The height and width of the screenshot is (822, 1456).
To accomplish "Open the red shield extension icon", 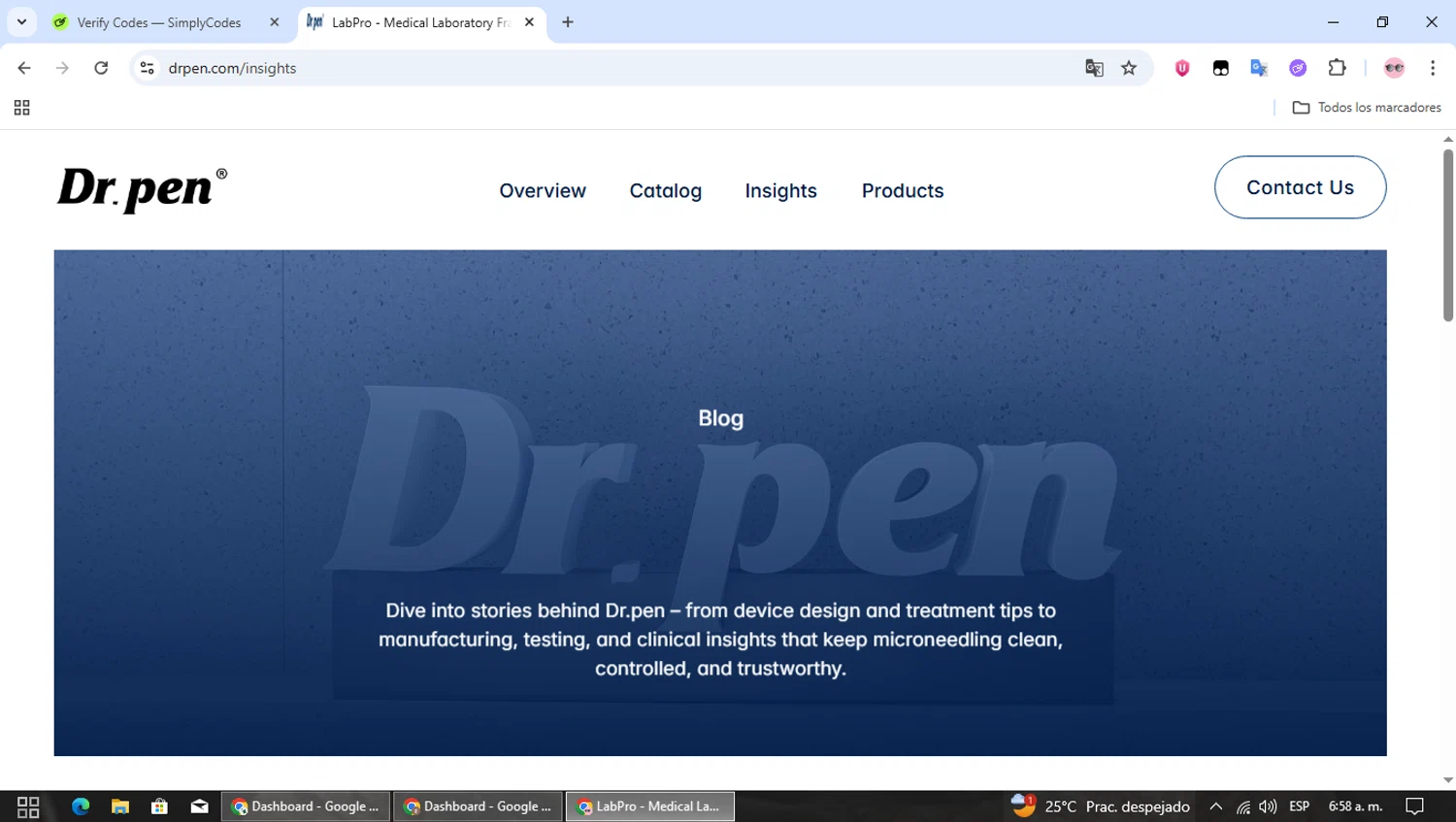I will (1182, 68).
